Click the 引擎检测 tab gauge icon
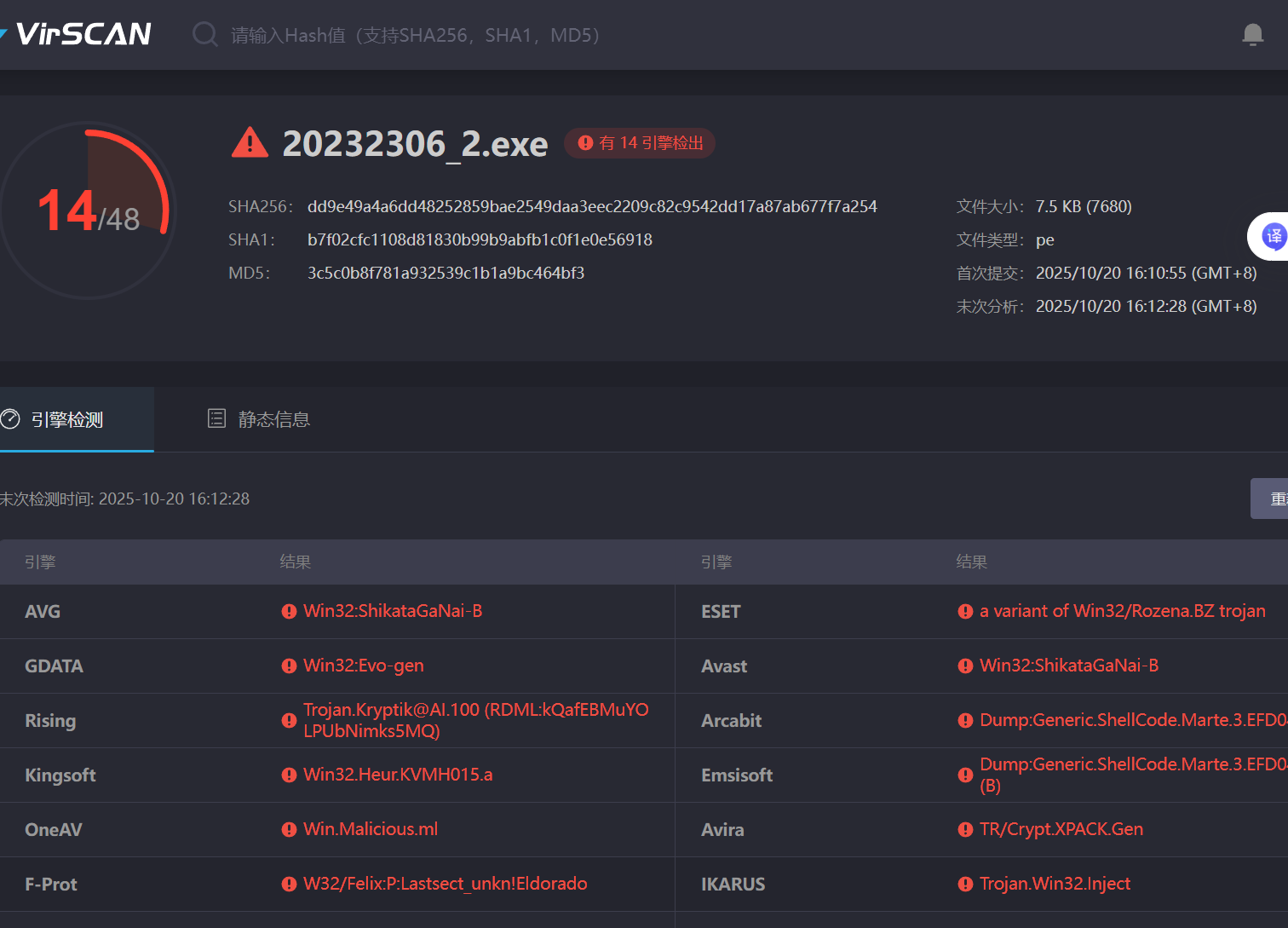Image resolution: width=1288 pixels, height=928 pixels. click(10, 419)
